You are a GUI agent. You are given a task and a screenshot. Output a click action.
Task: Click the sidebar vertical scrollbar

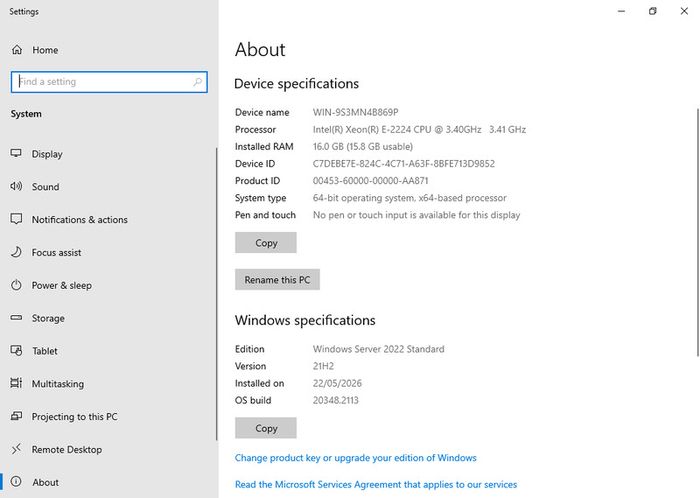pyautogui.click(x=217, y=294)
